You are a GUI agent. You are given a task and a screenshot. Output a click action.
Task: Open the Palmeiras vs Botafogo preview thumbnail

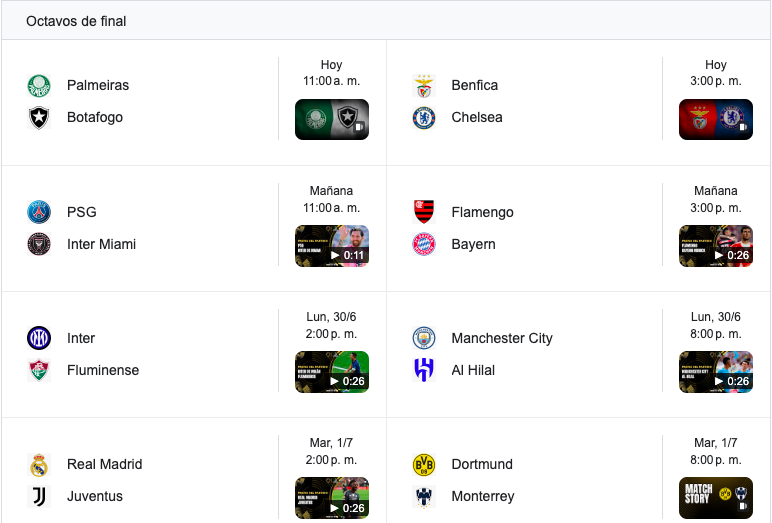tap(332, 119)
